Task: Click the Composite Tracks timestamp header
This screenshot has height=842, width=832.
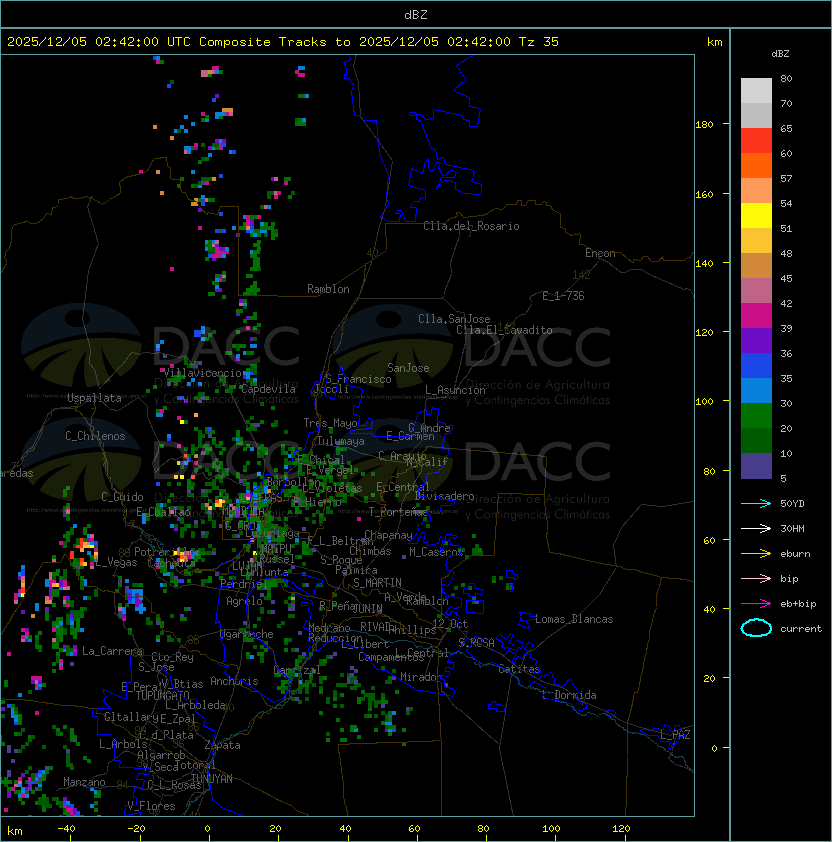Action: click(x=283, y=42)
